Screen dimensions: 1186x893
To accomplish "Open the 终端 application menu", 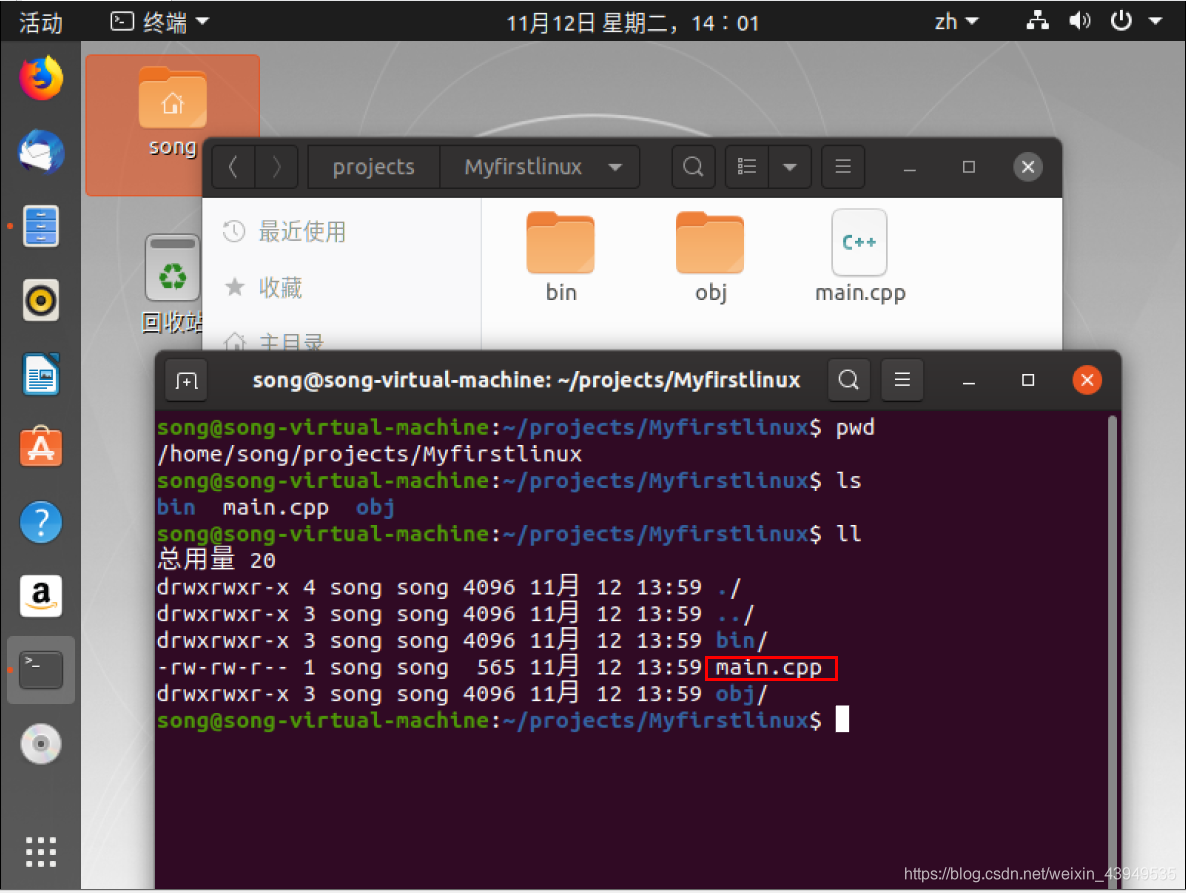I will pos(160,22).
